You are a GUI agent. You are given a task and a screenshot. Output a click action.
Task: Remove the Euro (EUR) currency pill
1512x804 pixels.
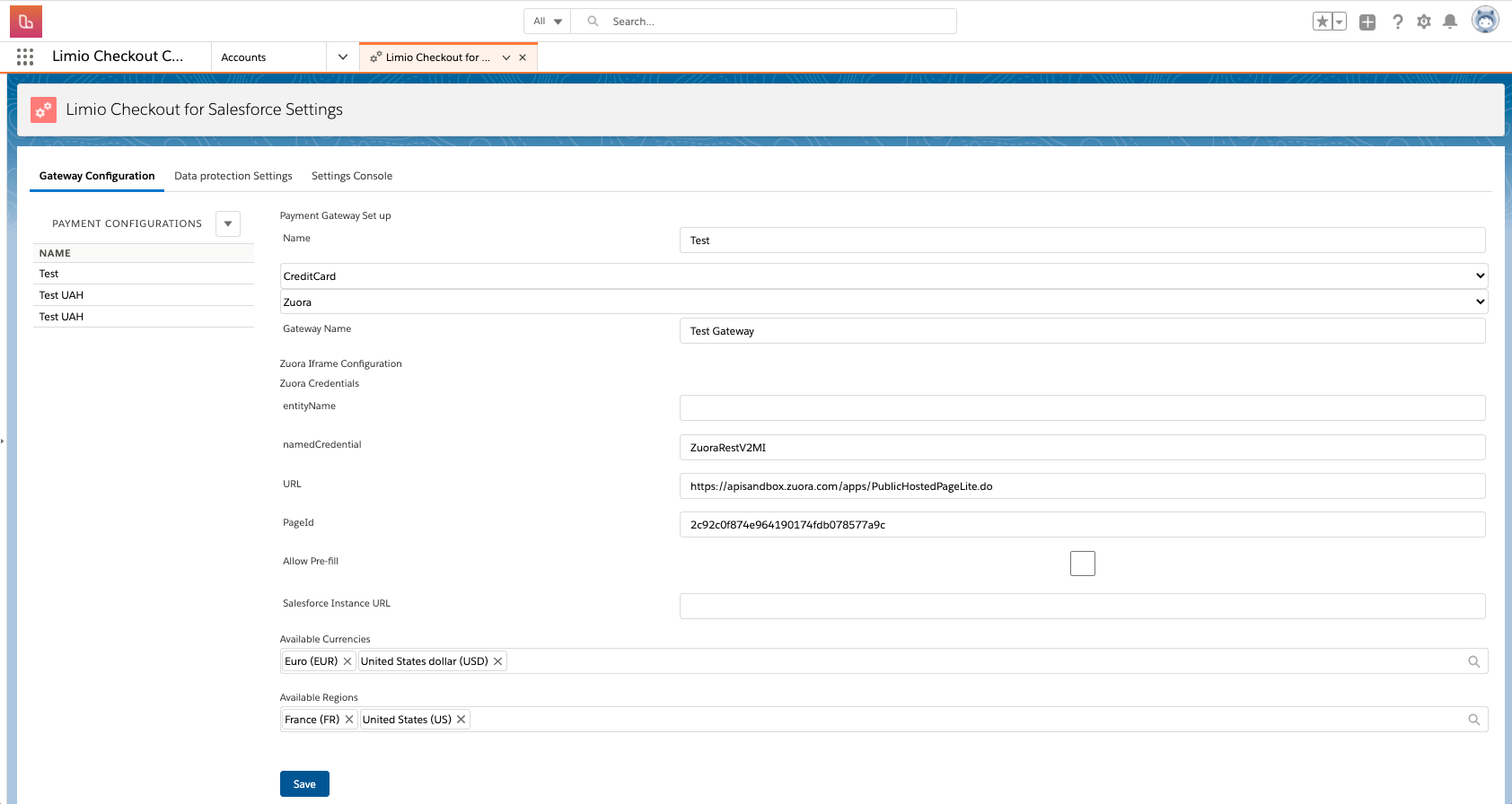pyautogui.click(x=347, y=661)
